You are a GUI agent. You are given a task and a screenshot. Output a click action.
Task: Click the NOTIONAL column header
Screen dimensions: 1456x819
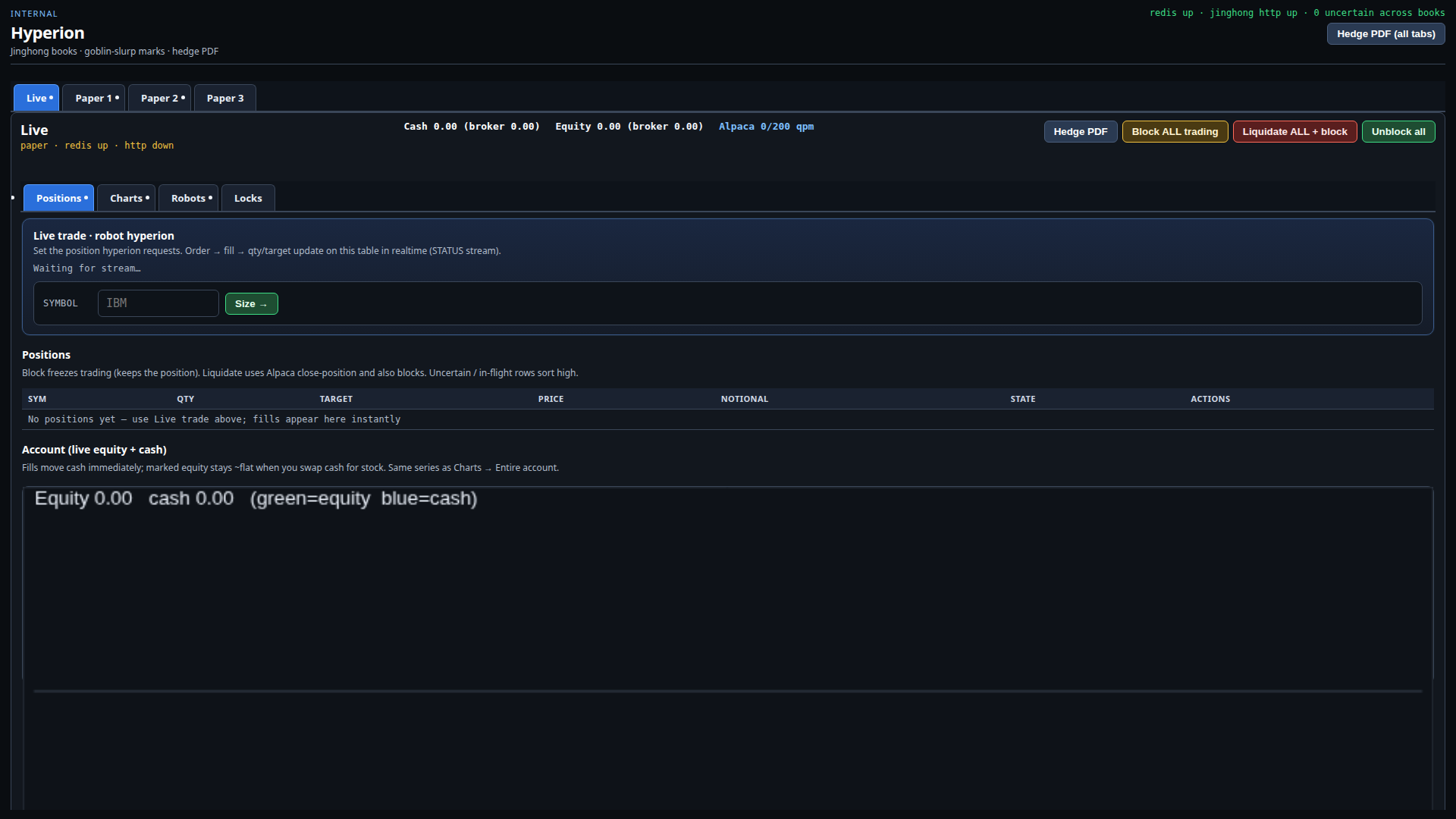[x=744, y=399]
